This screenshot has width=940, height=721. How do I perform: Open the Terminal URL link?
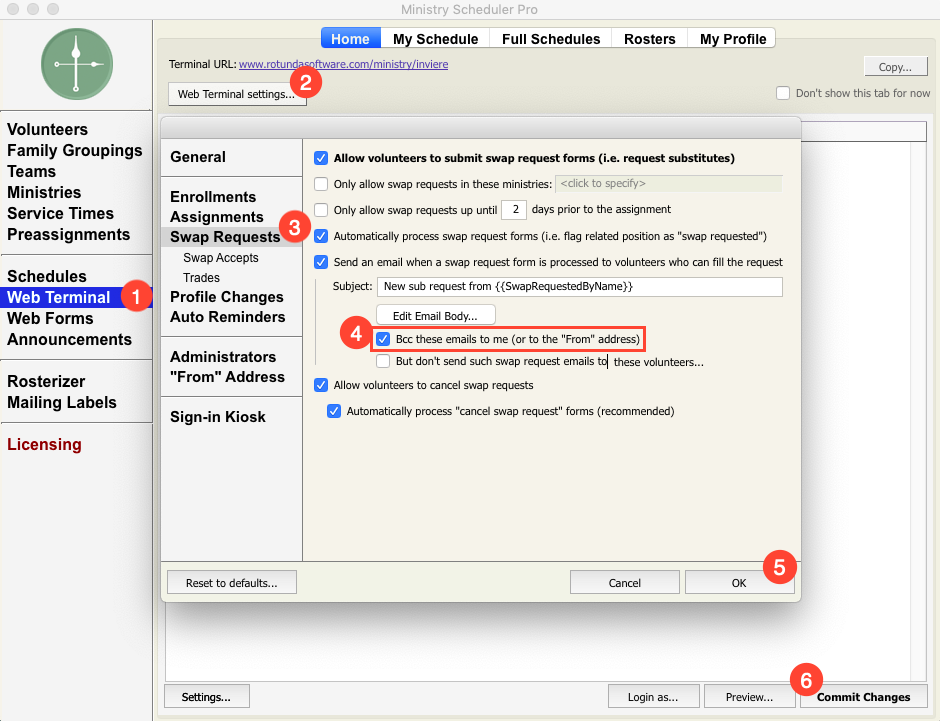point(344,64)
